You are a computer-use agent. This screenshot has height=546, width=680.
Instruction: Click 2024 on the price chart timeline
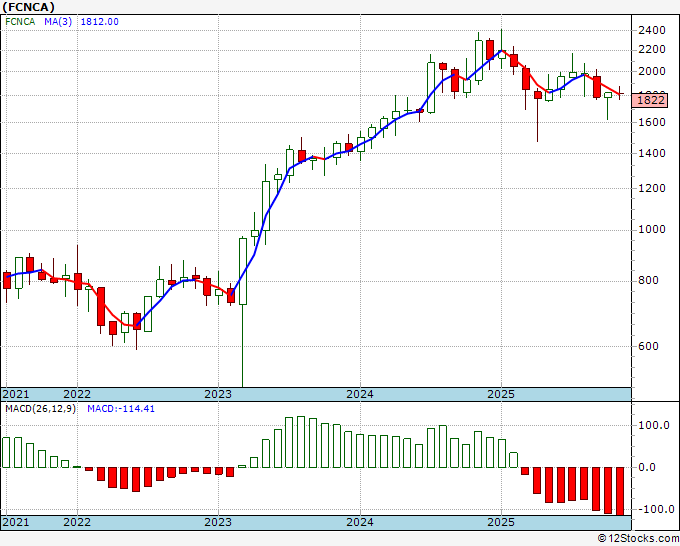click(x=360, y=394)
